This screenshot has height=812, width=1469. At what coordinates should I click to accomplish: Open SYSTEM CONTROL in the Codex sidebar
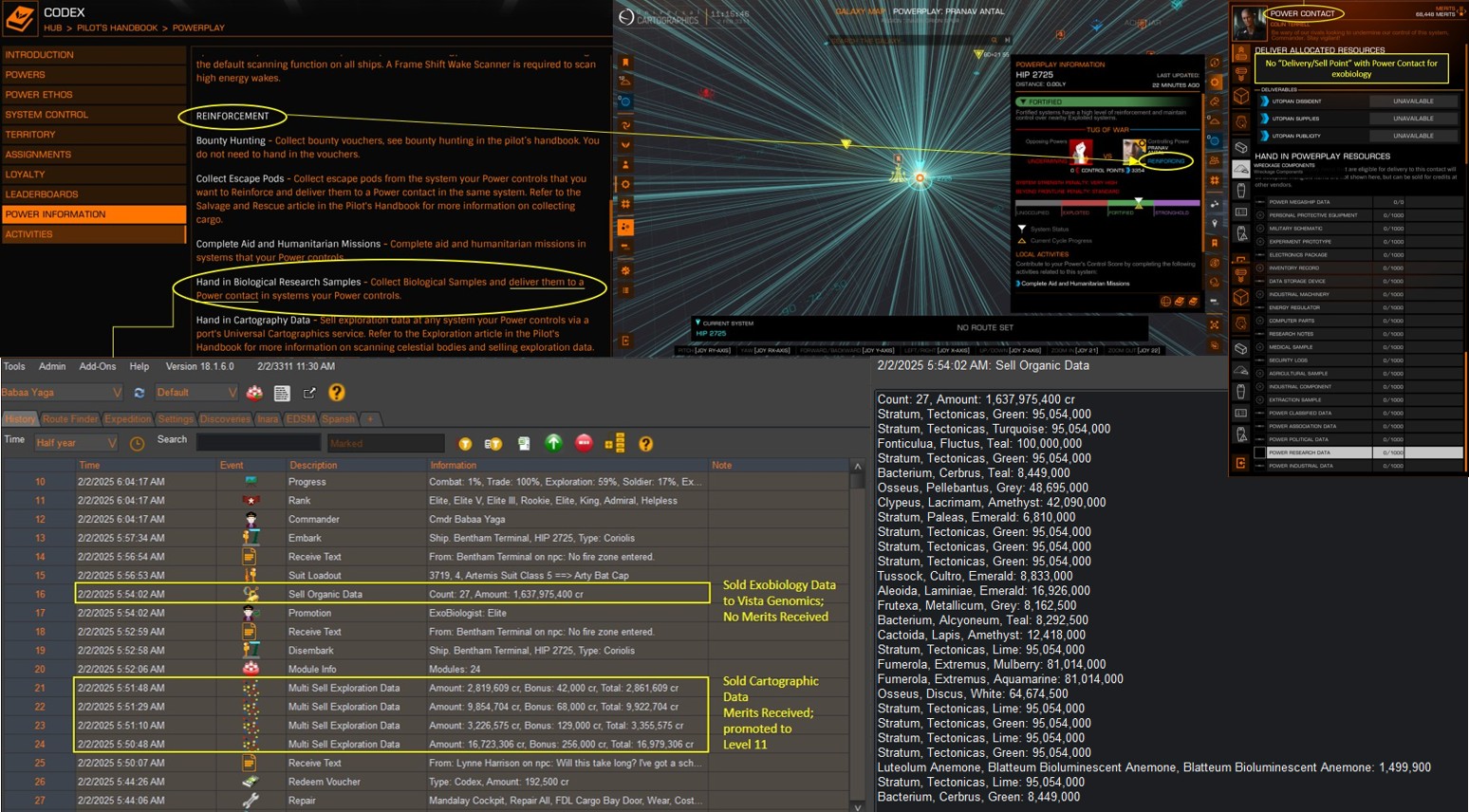point(94,115)
